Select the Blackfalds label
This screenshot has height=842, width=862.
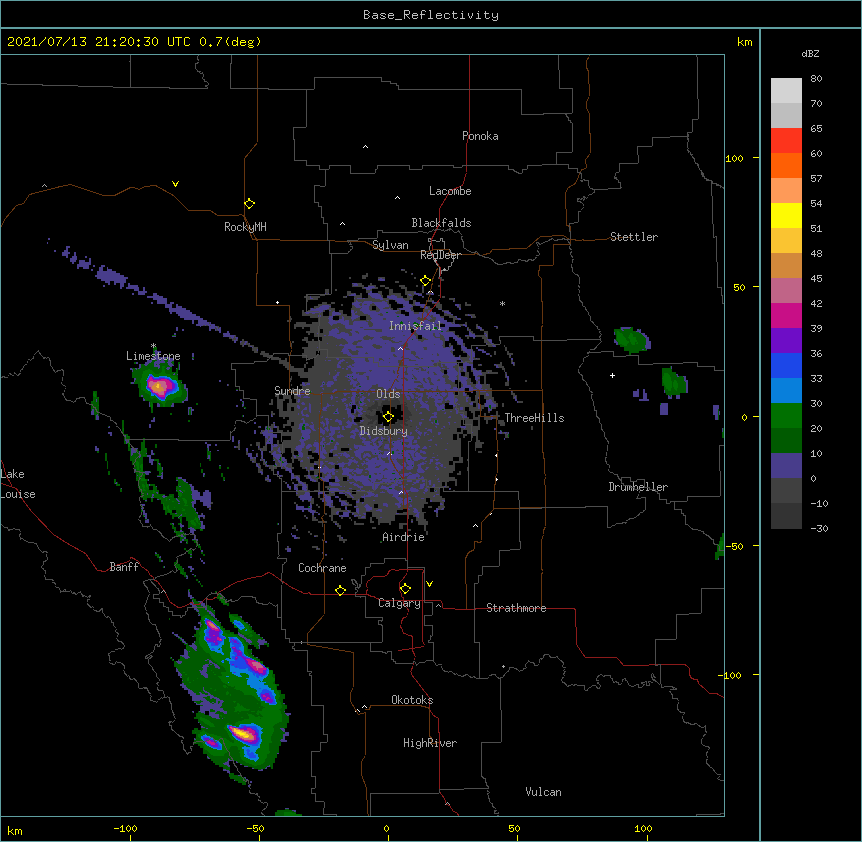[441, 223]
